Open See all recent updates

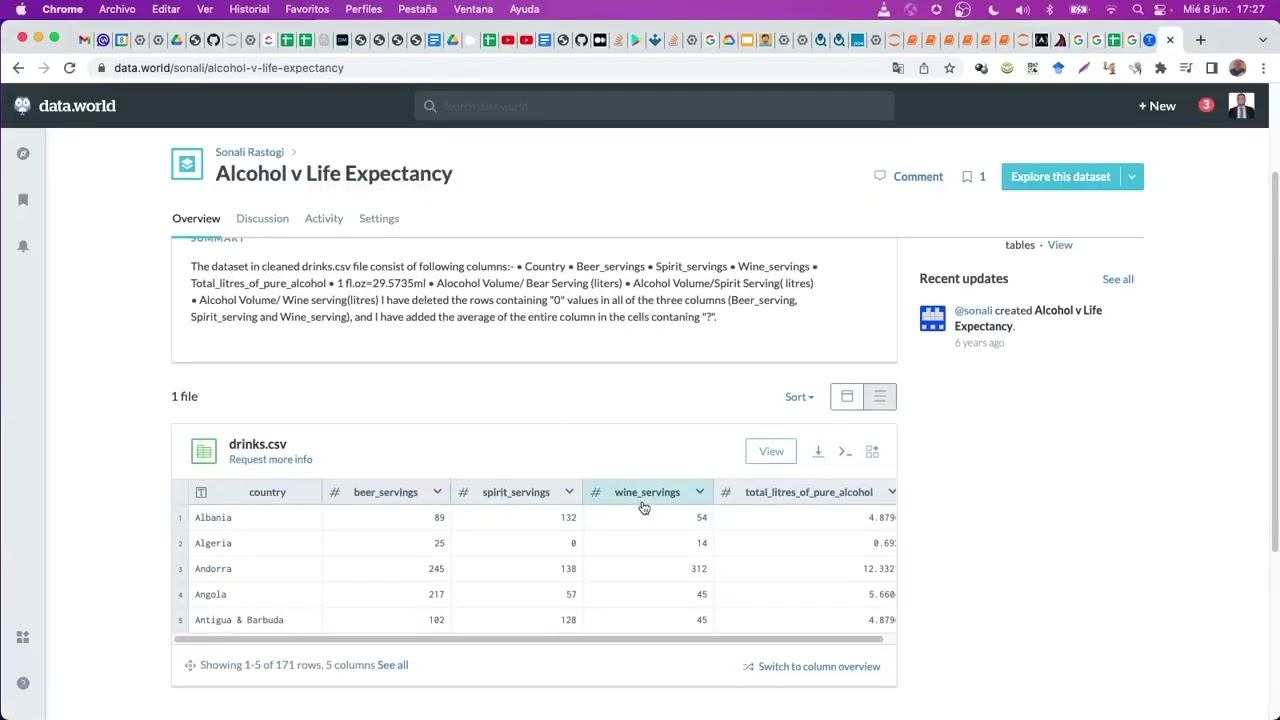(1118, 280)
